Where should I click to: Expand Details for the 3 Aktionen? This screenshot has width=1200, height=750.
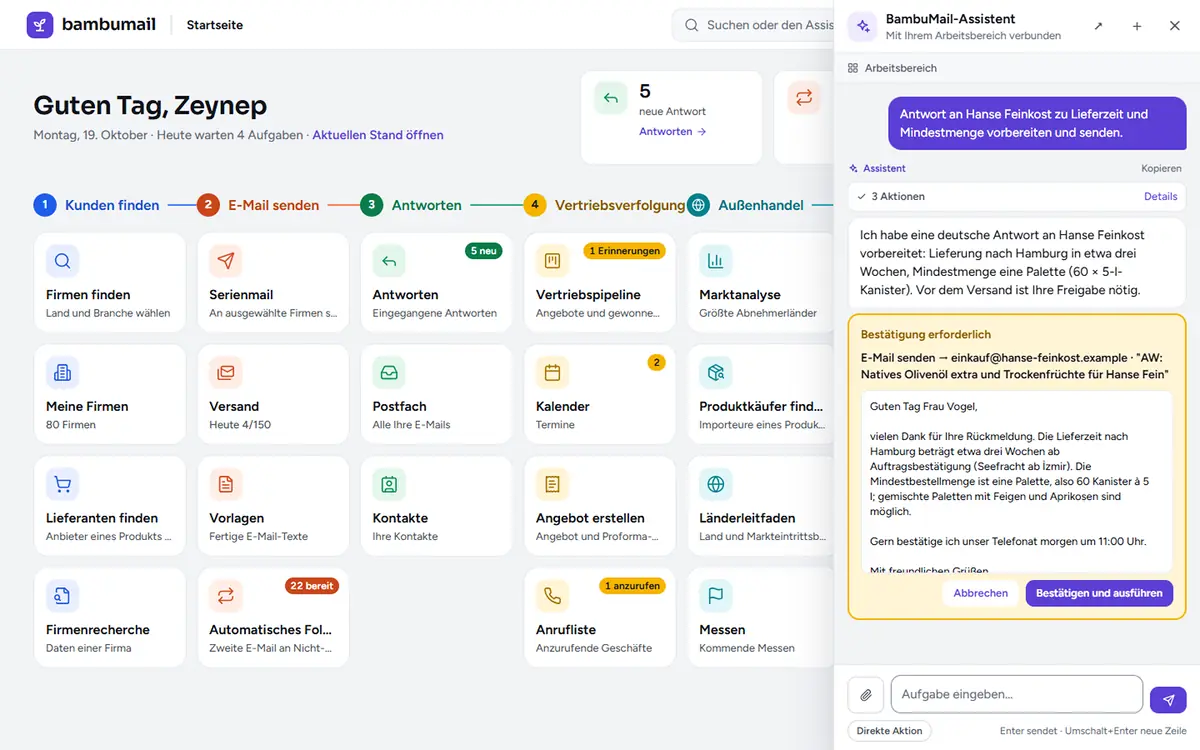[1160, 197]
